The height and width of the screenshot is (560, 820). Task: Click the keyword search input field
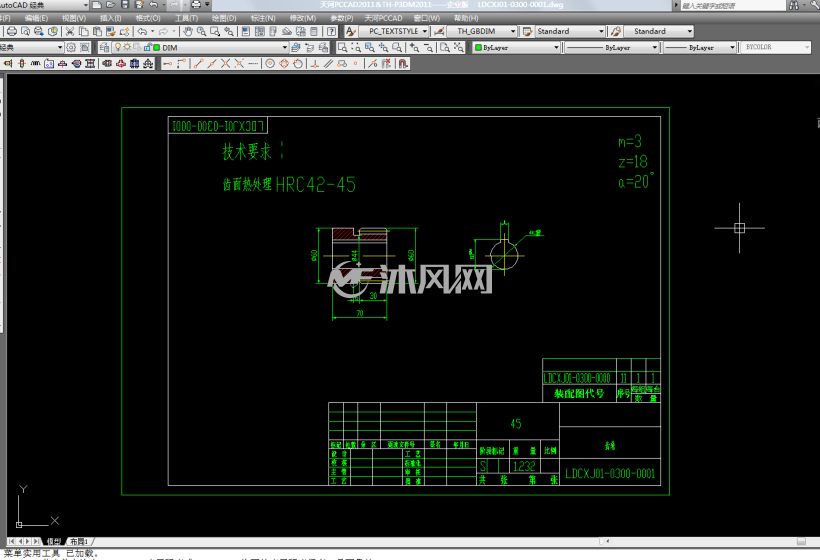point(732,5)
